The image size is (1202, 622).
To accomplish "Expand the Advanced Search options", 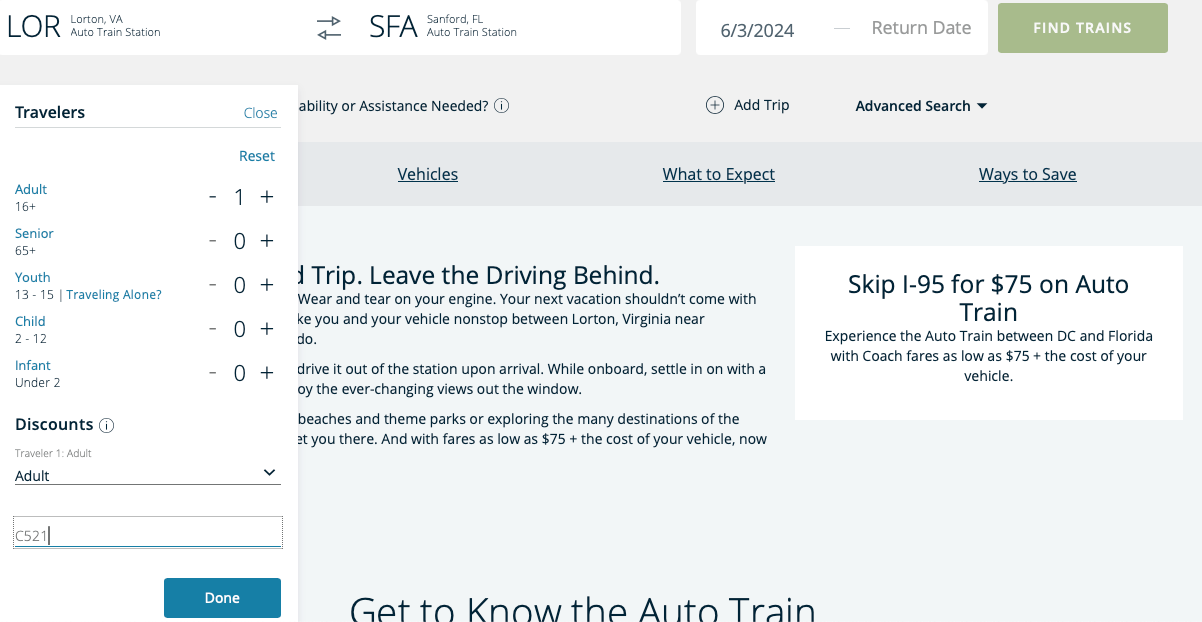I will [920, 105].
